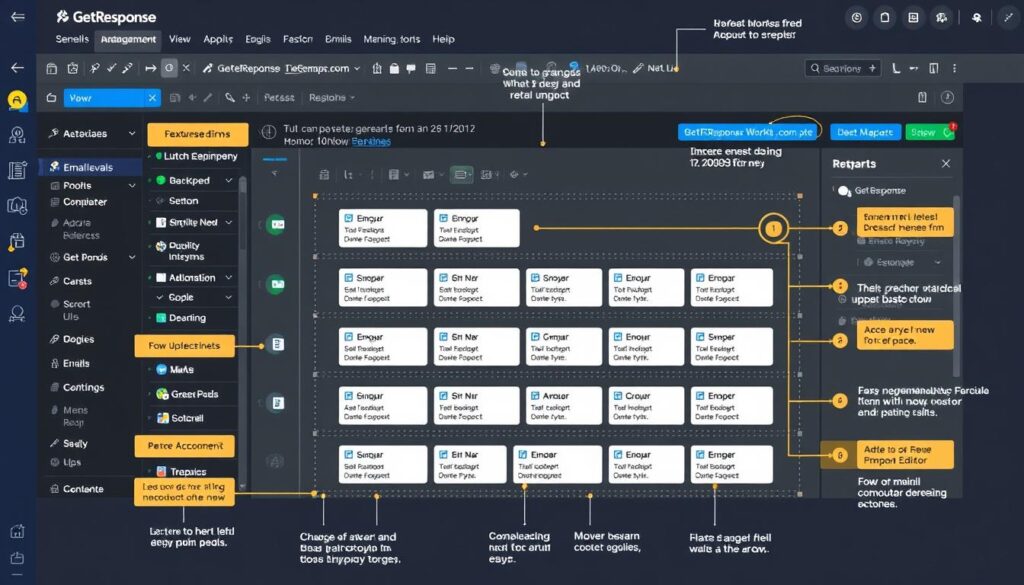1024x585 pixels.
Task: Click the green icon next to the first card row
Action: point(276,224)
